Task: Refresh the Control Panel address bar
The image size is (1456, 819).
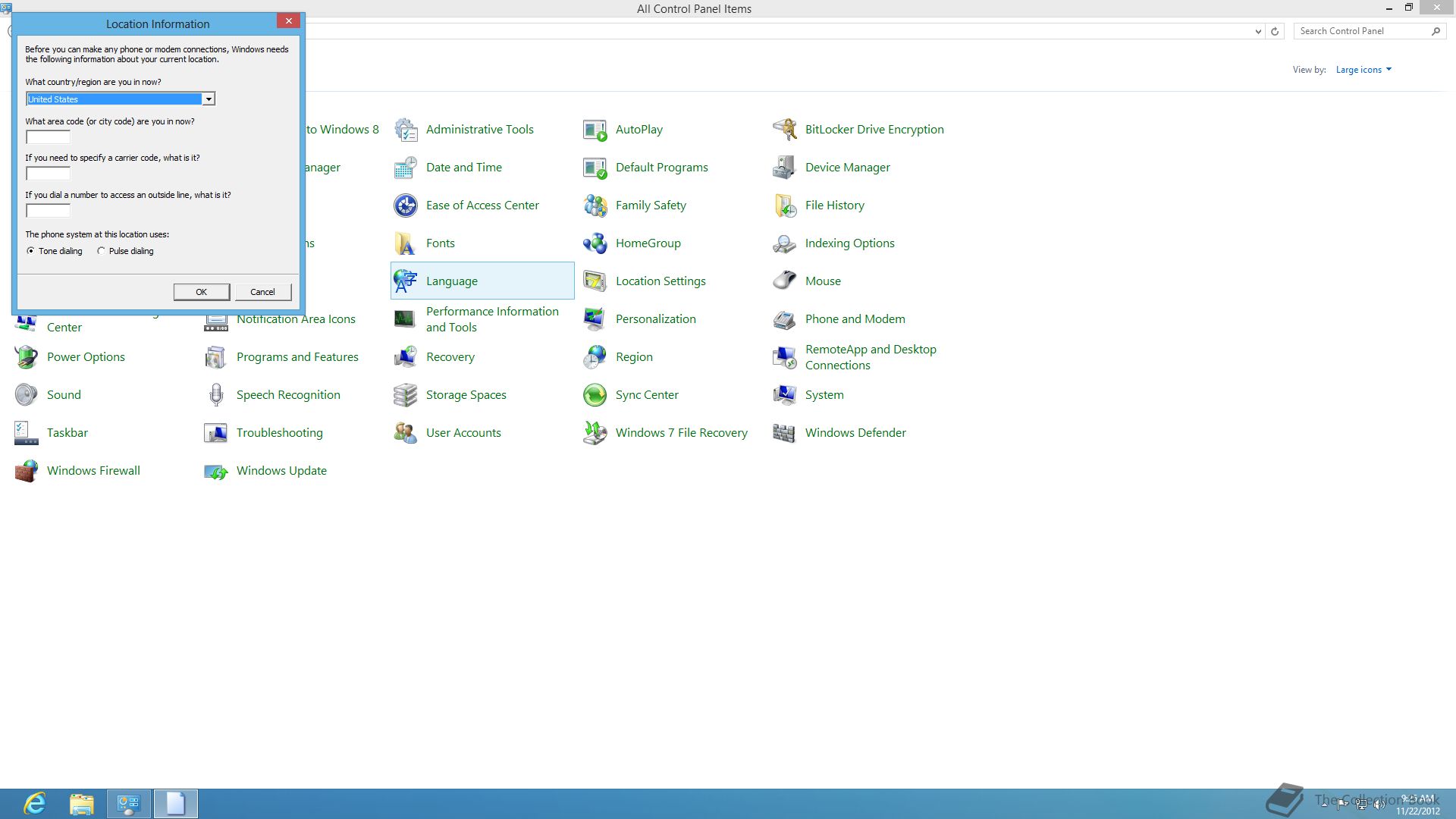Action: 1275,31
